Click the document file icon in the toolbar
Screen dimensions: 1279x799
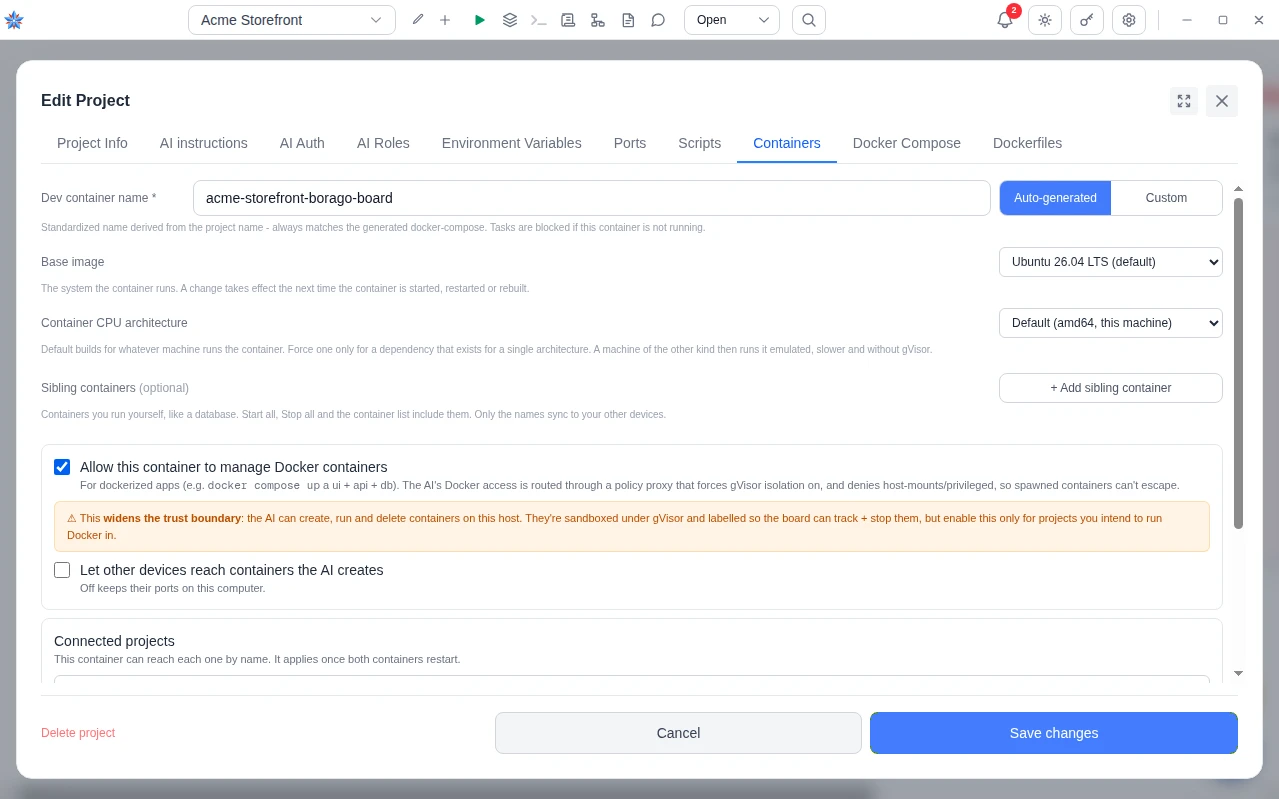tap(628, 20)
